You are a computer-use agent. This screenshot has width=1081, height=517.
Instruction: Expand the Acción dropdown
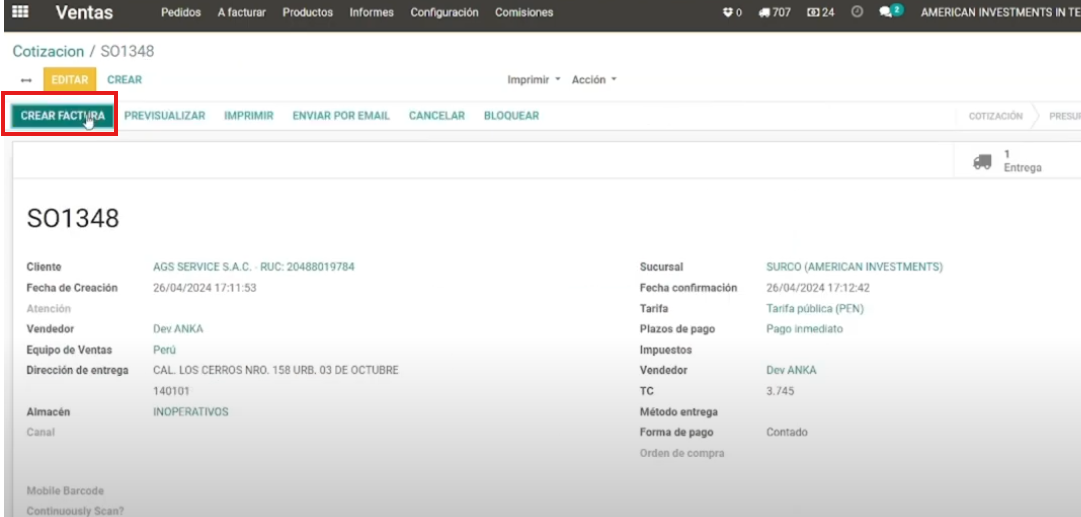tap(594, 80)
